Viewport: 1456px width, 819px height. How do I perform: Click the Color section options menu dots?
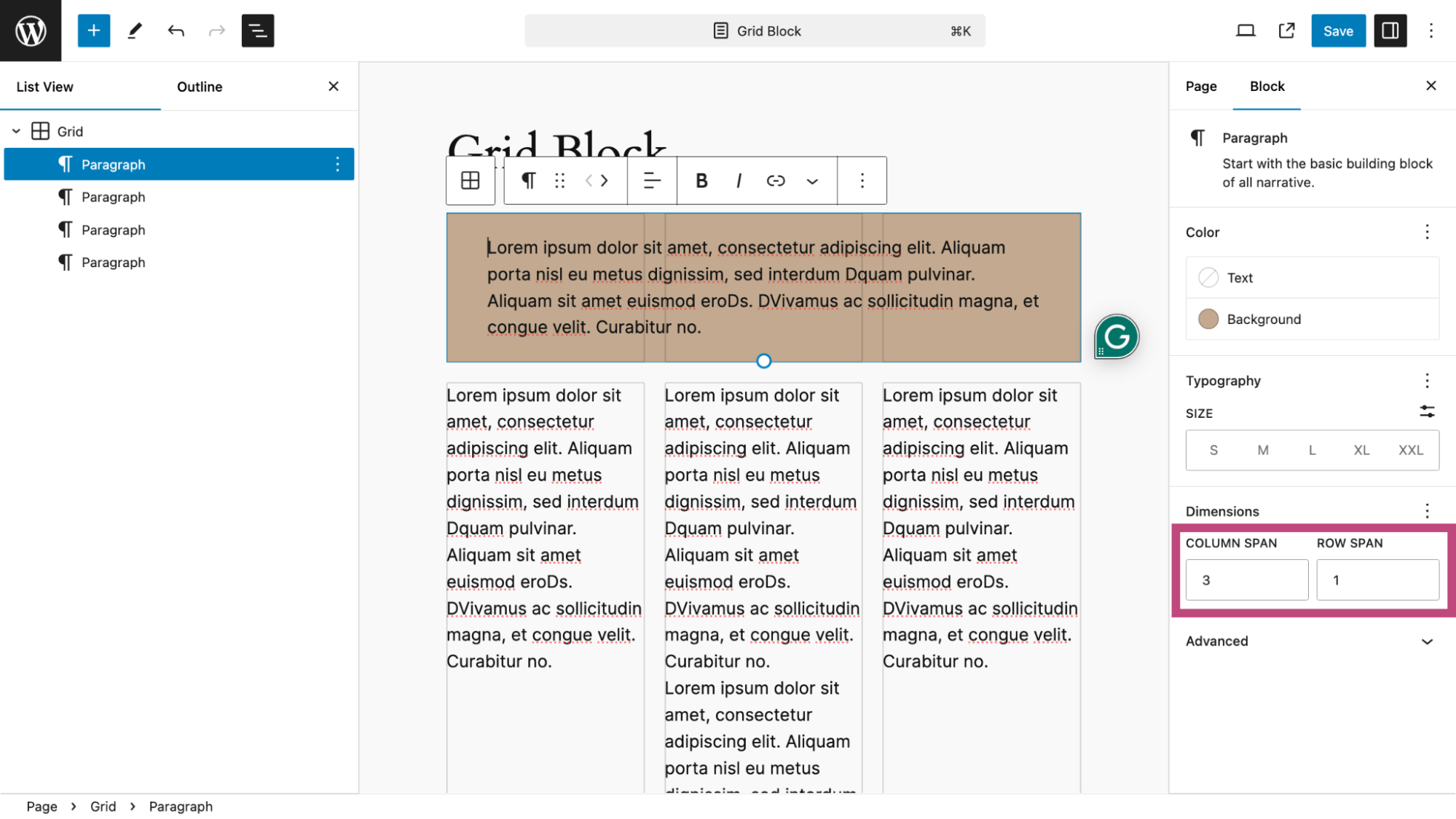(1427, 232)
